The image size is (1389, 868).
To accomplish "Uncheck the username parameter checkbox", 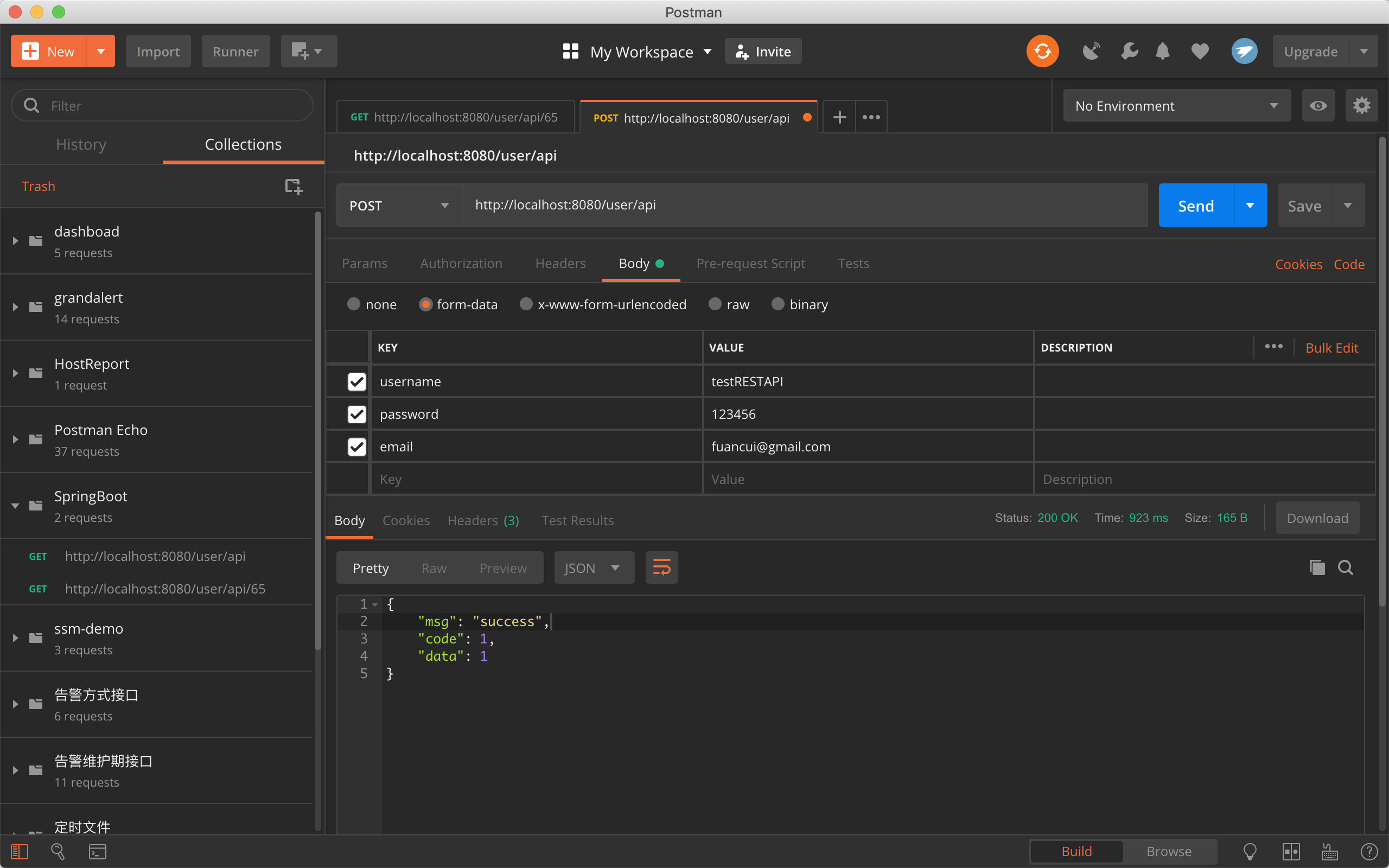I will click(356, 382).
